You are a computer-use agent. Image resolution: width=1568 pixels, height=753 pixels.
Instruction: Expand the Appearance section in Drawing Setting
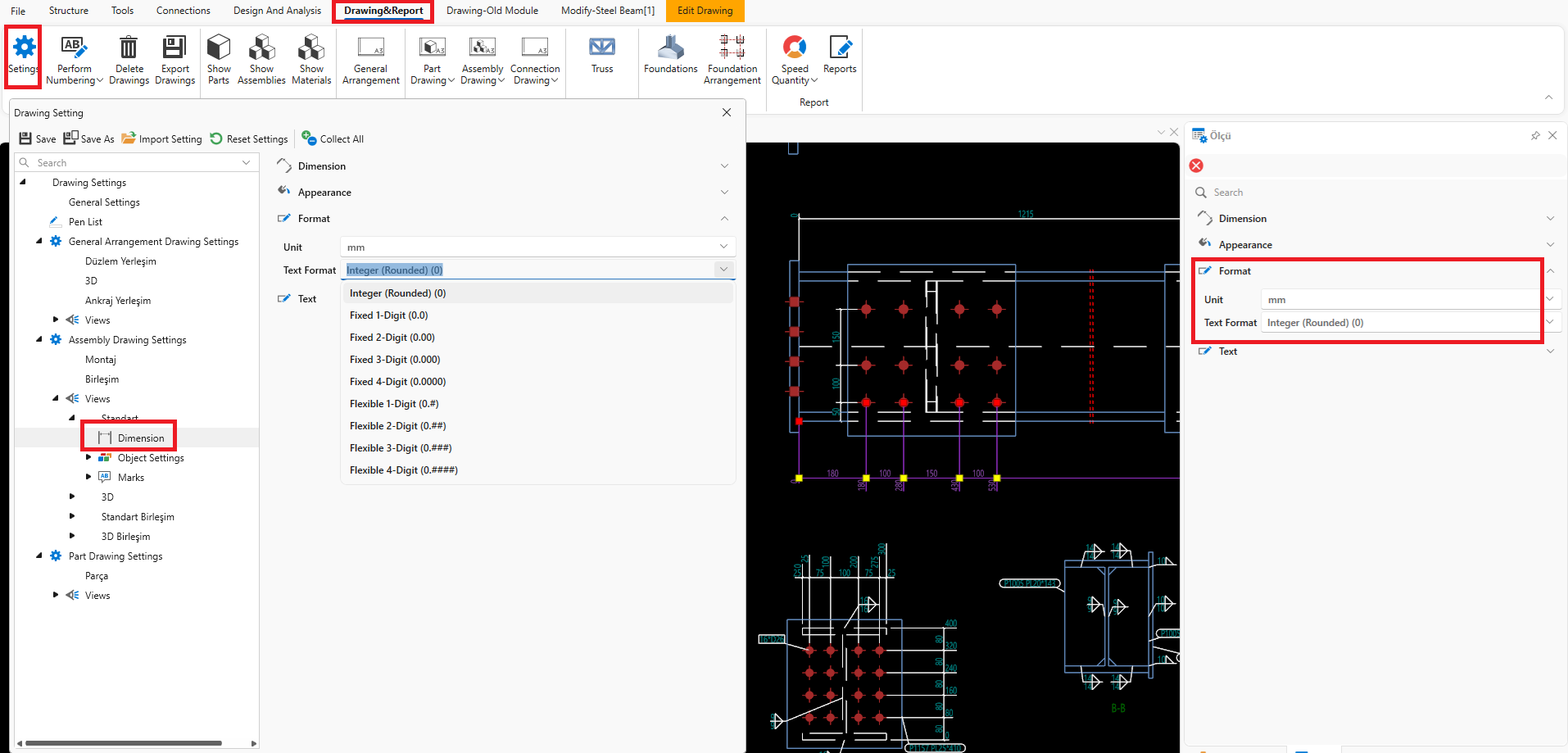pyautogui.click(x=724, y=193)
